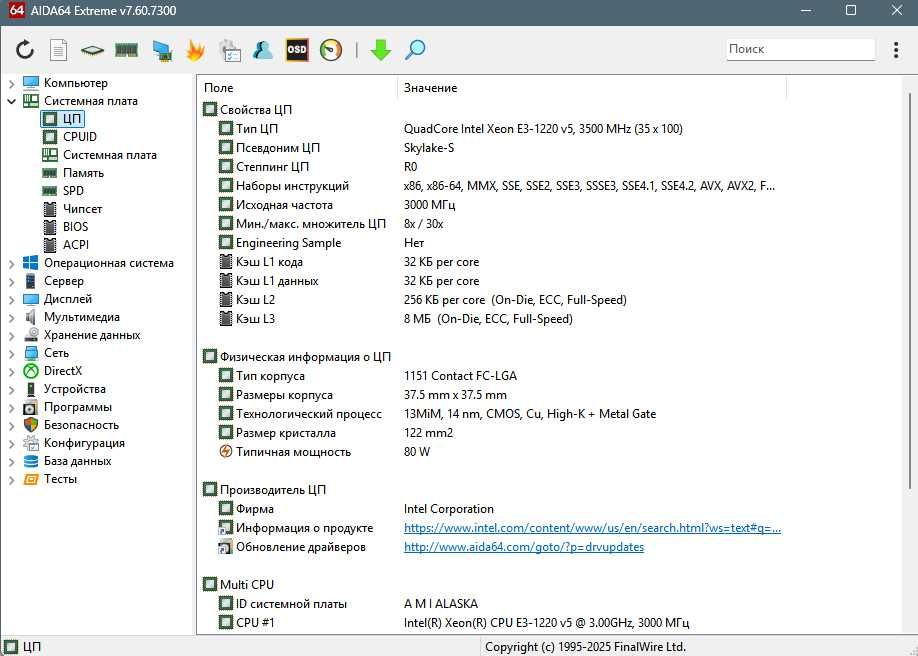The width and height of the screenshot is (918, 656).
Task: Click the Конфигурация tree icon
Action: [x=31, y=443]
